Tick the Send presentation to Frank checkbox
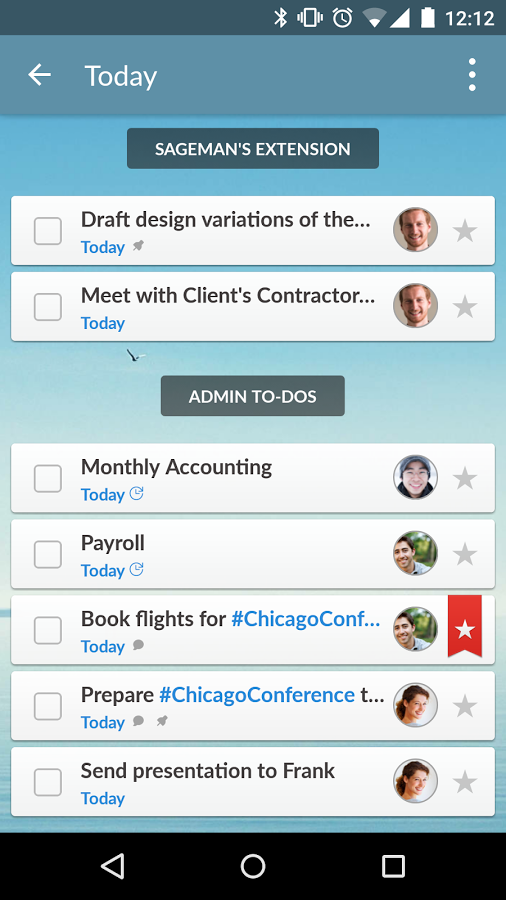The image size is (506, 900). [48, 782]
